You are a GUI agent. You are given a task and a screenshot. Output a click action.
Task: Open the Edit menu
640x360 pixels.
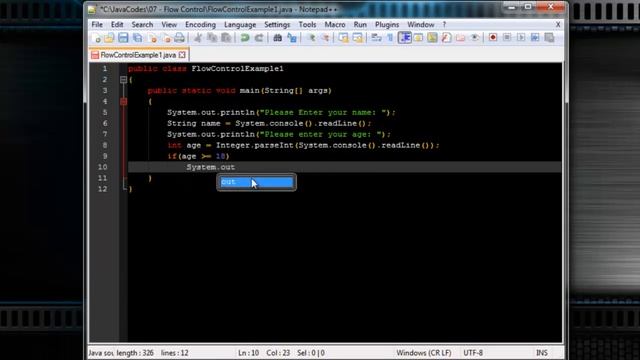pos(117,24)
